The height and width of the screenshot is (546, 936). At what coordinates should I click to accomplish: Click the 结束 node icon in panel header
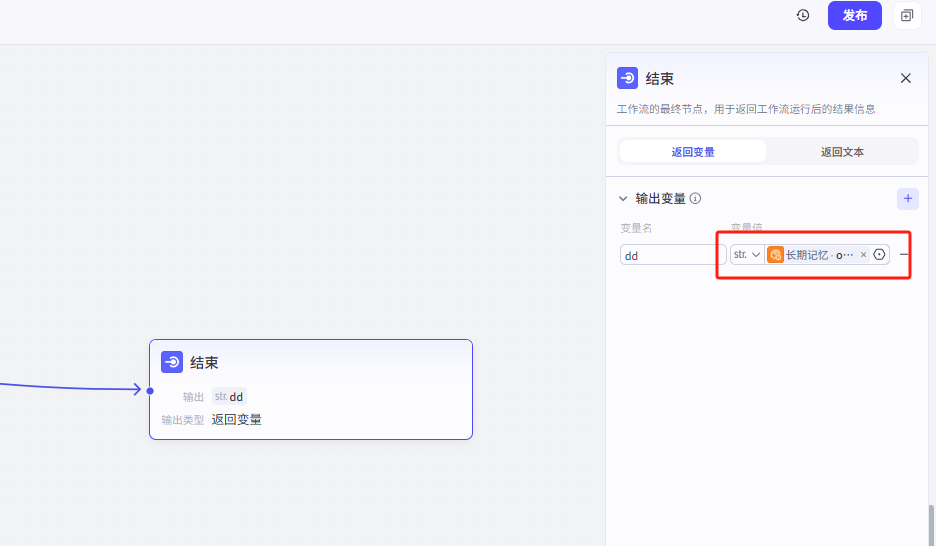point(628,78)
